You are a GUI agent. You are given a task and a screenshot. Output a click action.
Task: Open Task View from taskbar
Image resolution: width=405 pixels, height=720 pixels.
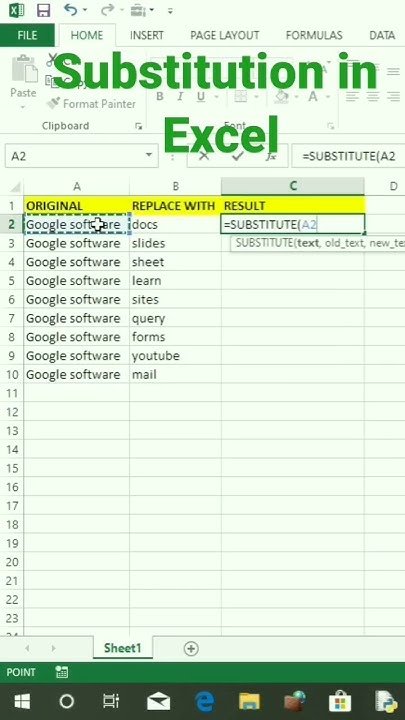(x=111, y=702)
